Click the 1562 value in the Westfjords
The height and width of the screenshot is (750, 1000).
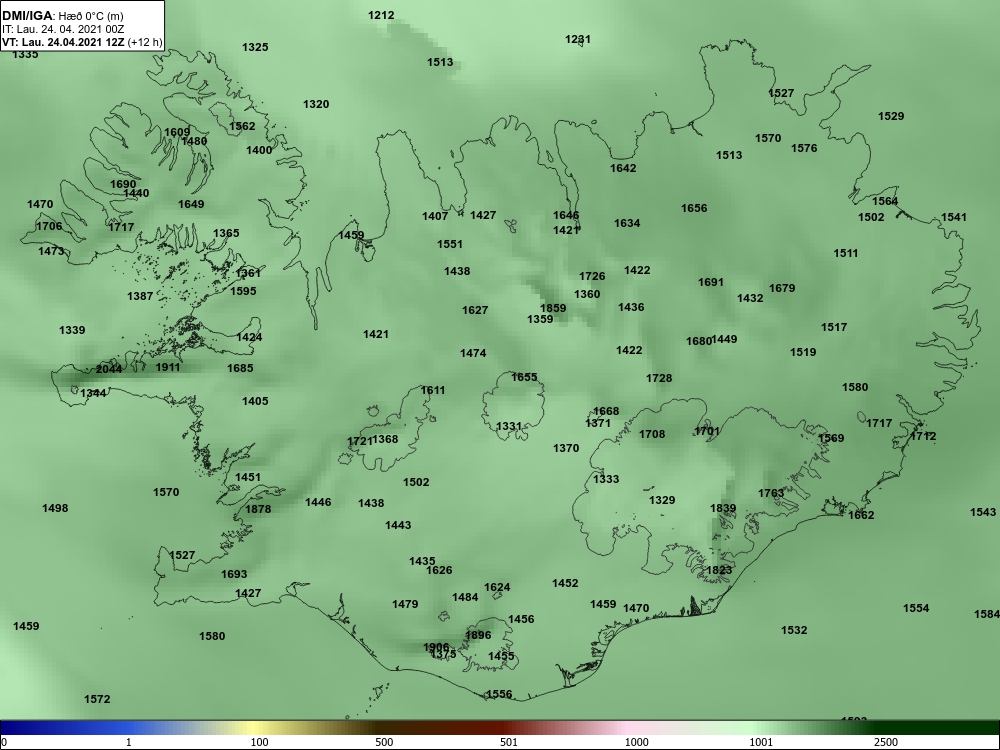242,126
